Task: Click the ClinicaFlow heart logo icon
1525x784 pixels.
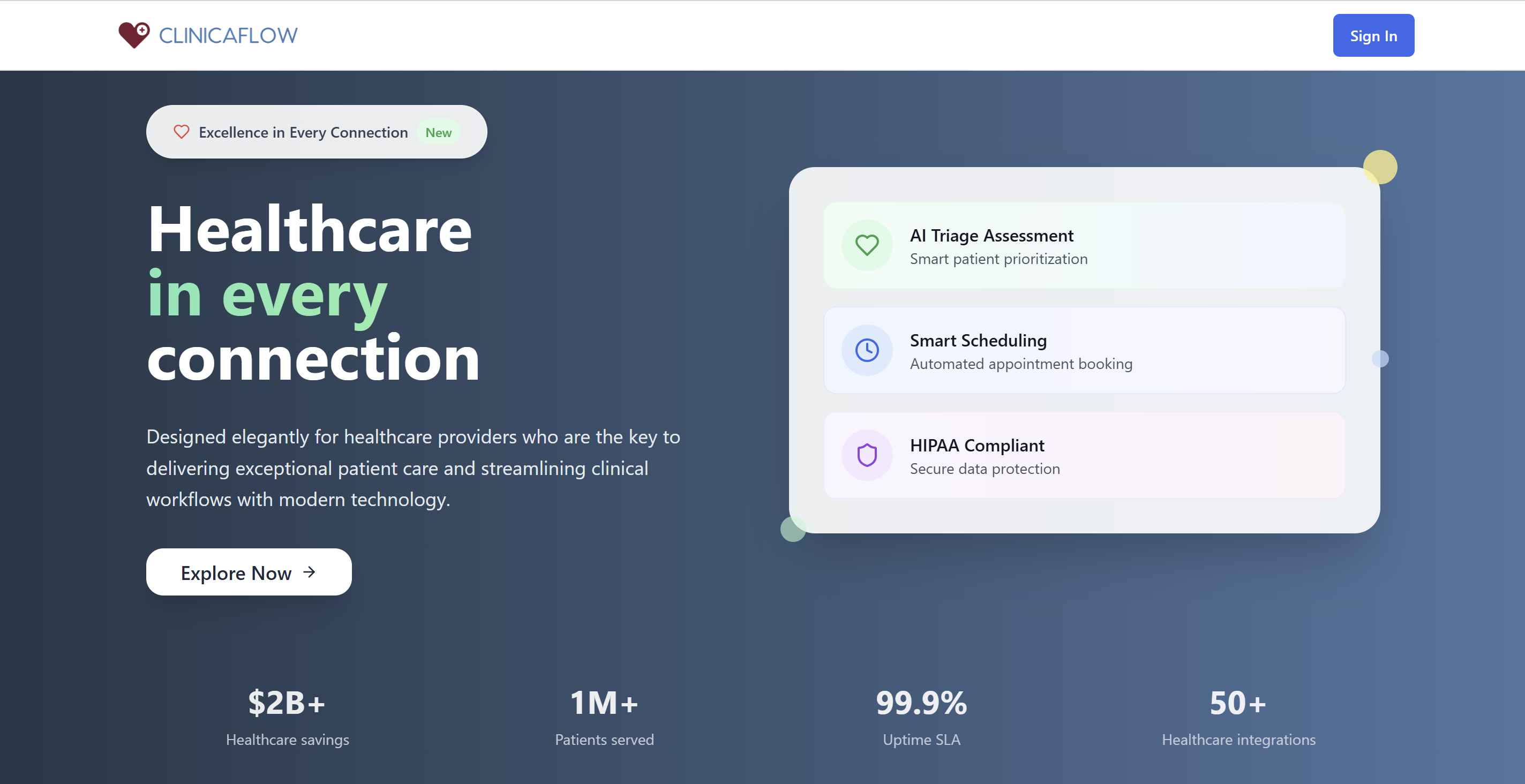Action: pyautogui.click(x=134, y=35)
